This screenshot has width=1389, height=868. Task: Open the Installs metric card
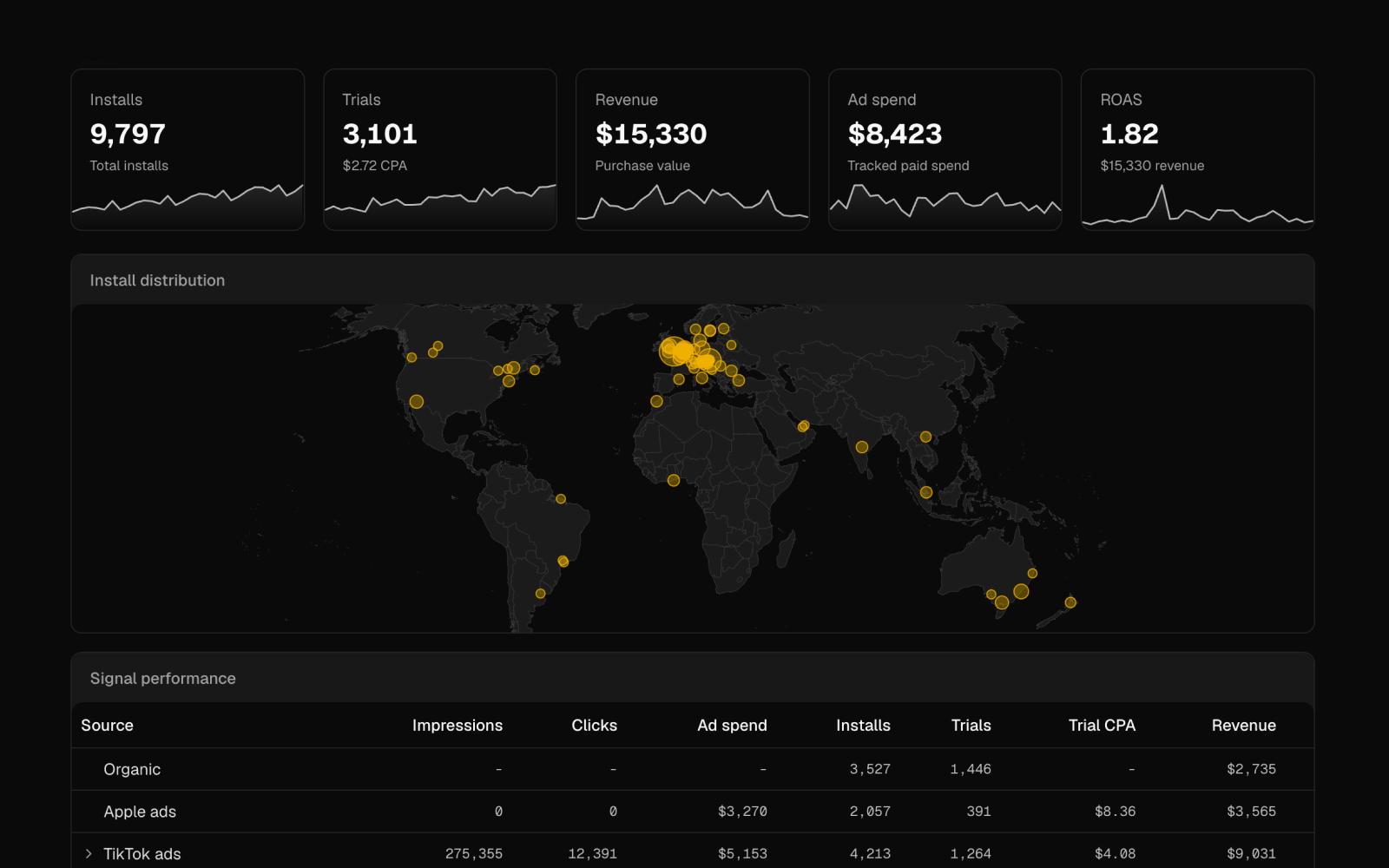click(x=188, y=149)
